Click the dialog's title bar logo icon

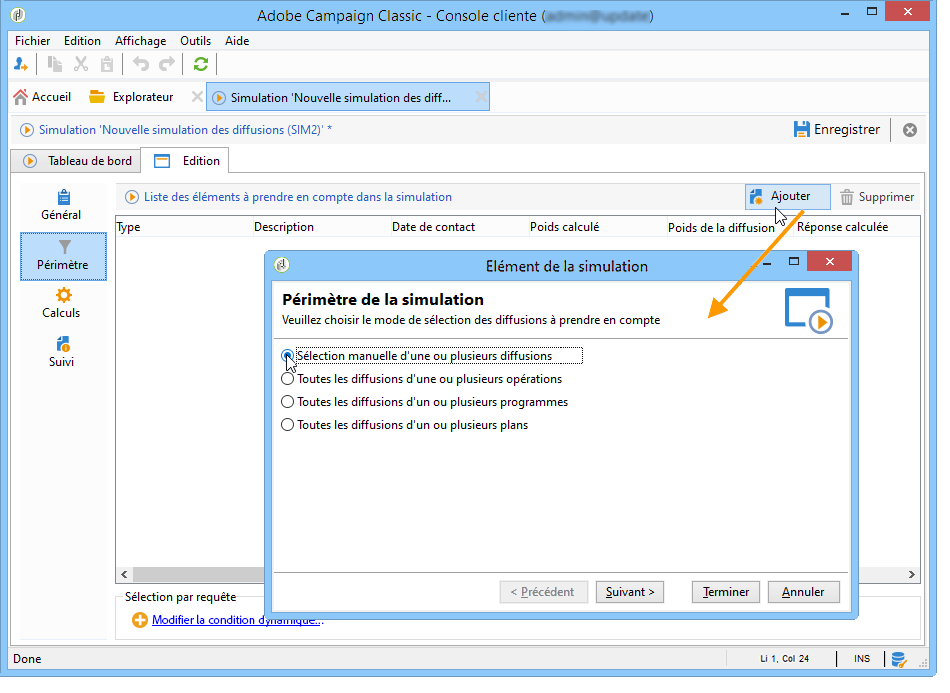[281, 265]
